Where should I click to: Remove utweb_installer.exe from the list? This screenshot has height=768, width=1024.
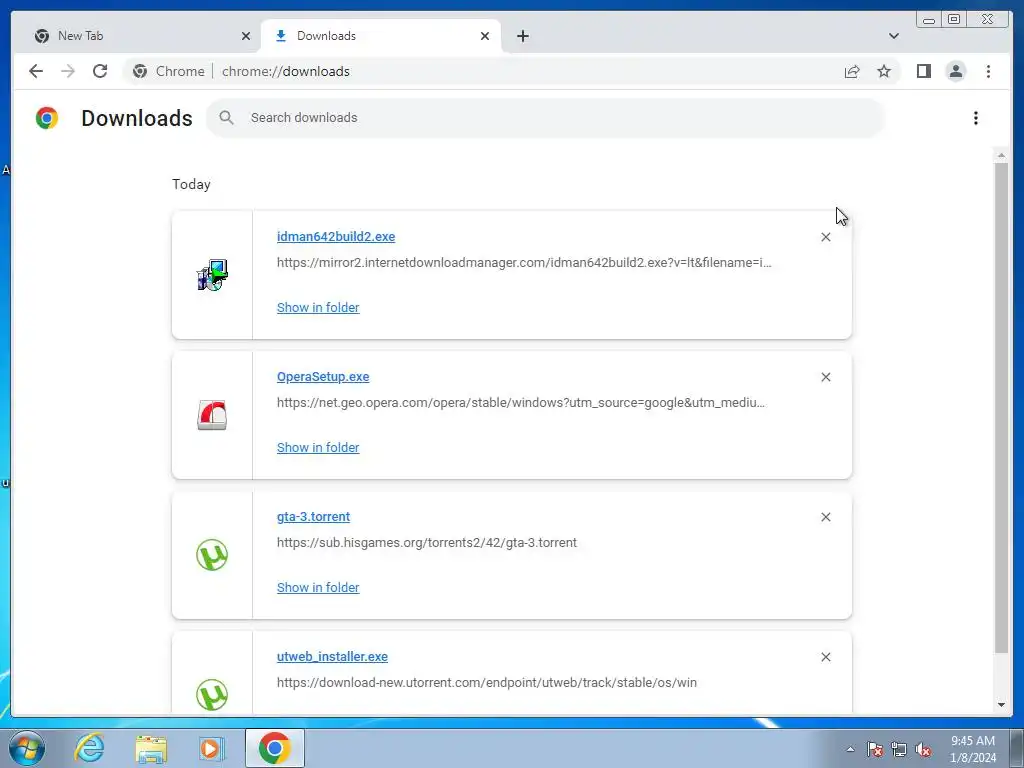pyautogui.click(x=825, y=657)
